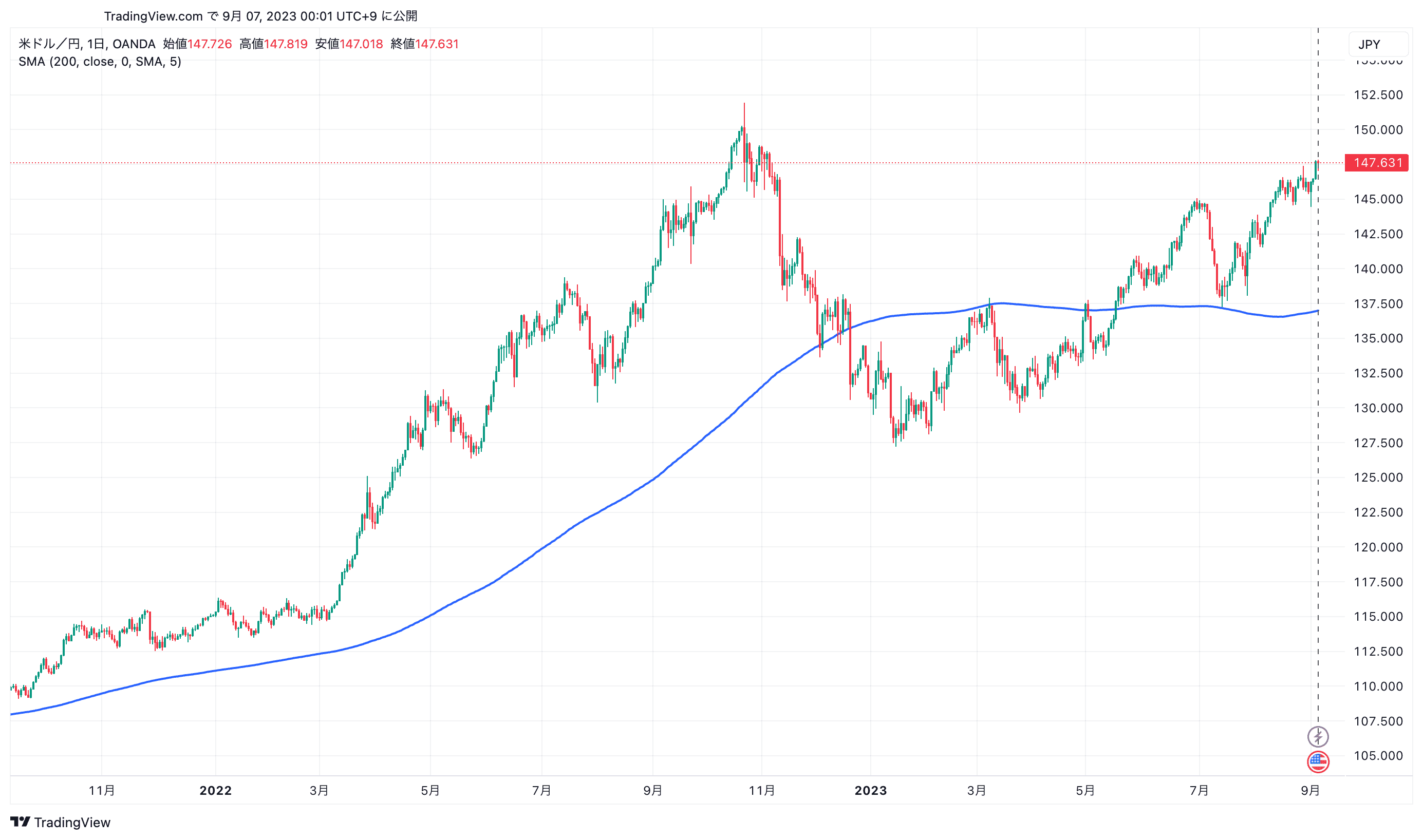
Task: Click the 105.000 price axis label
Action: pos(1378,755)
